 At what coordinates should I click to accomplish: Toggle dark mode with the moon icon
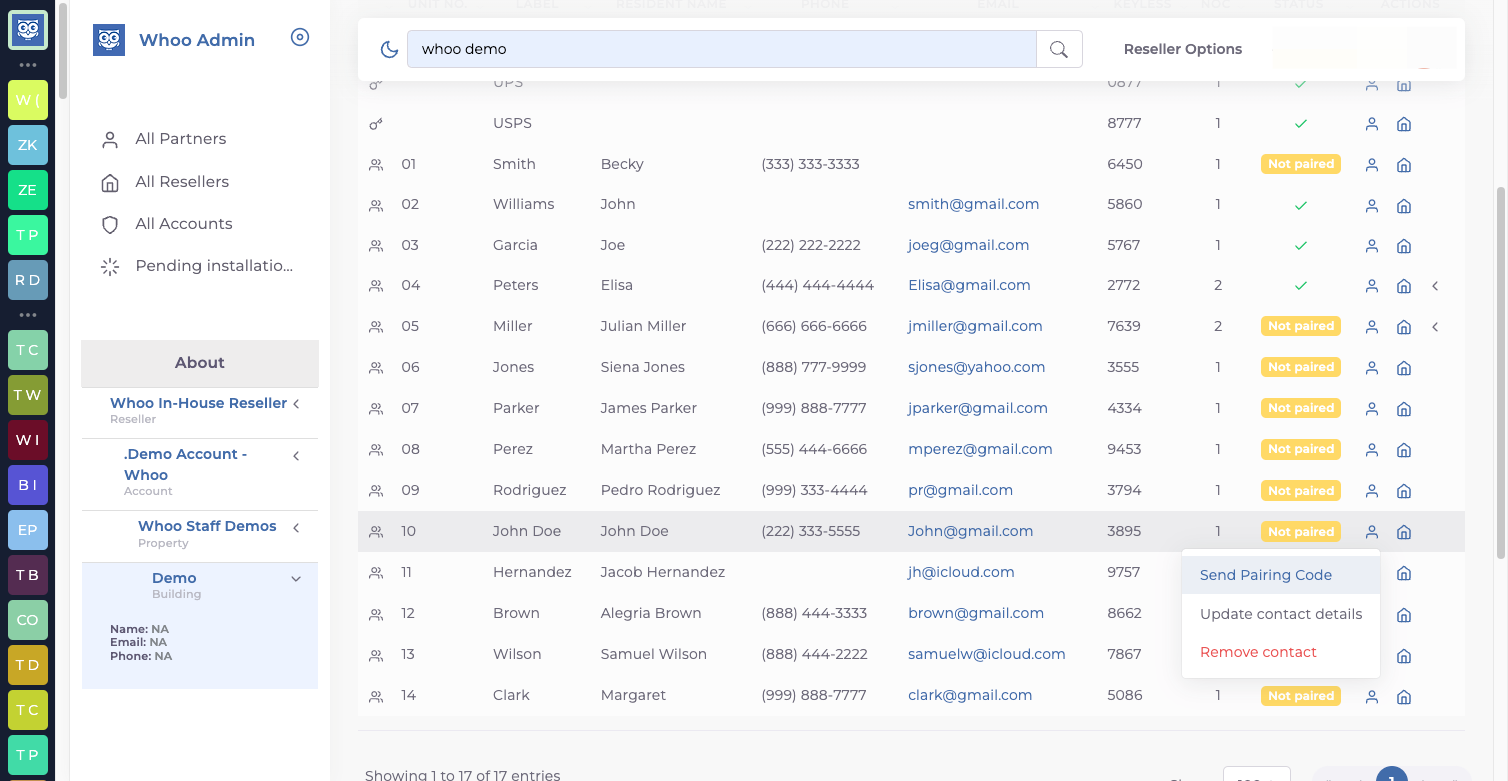point(390,49)
